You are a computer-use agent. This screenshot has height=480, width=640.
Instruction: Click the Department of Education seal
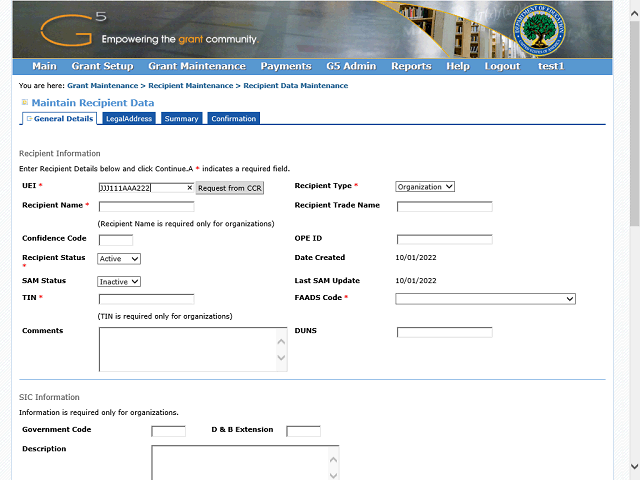(x=539, y=30)
